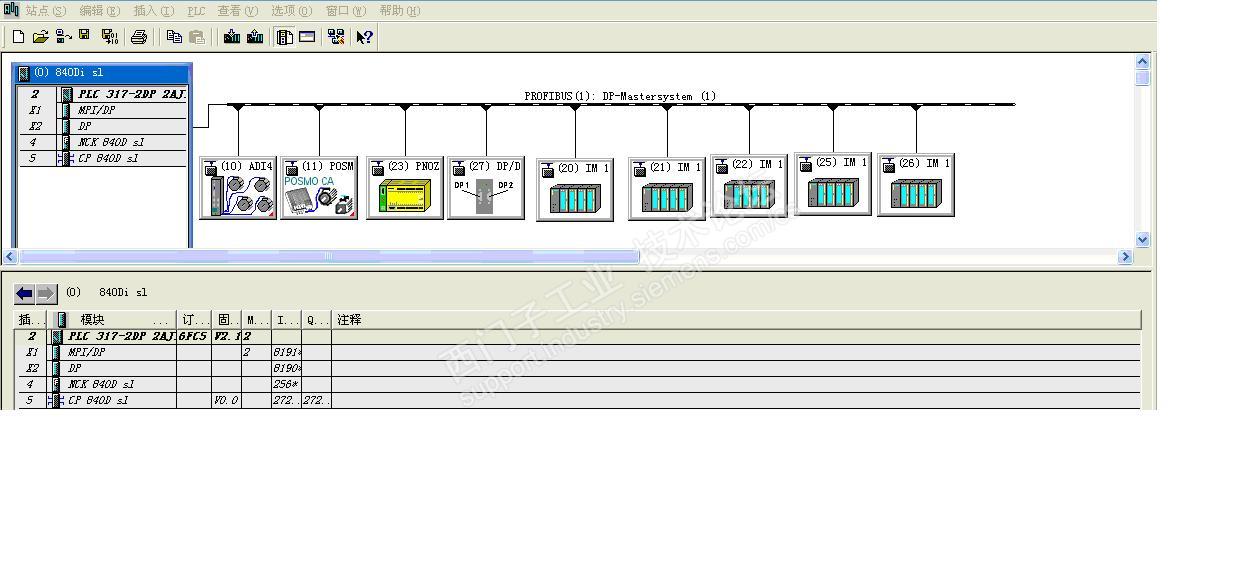Screen dimensions: 1239x576
Task: Click the address overview window icon
Action: (307, 37)
